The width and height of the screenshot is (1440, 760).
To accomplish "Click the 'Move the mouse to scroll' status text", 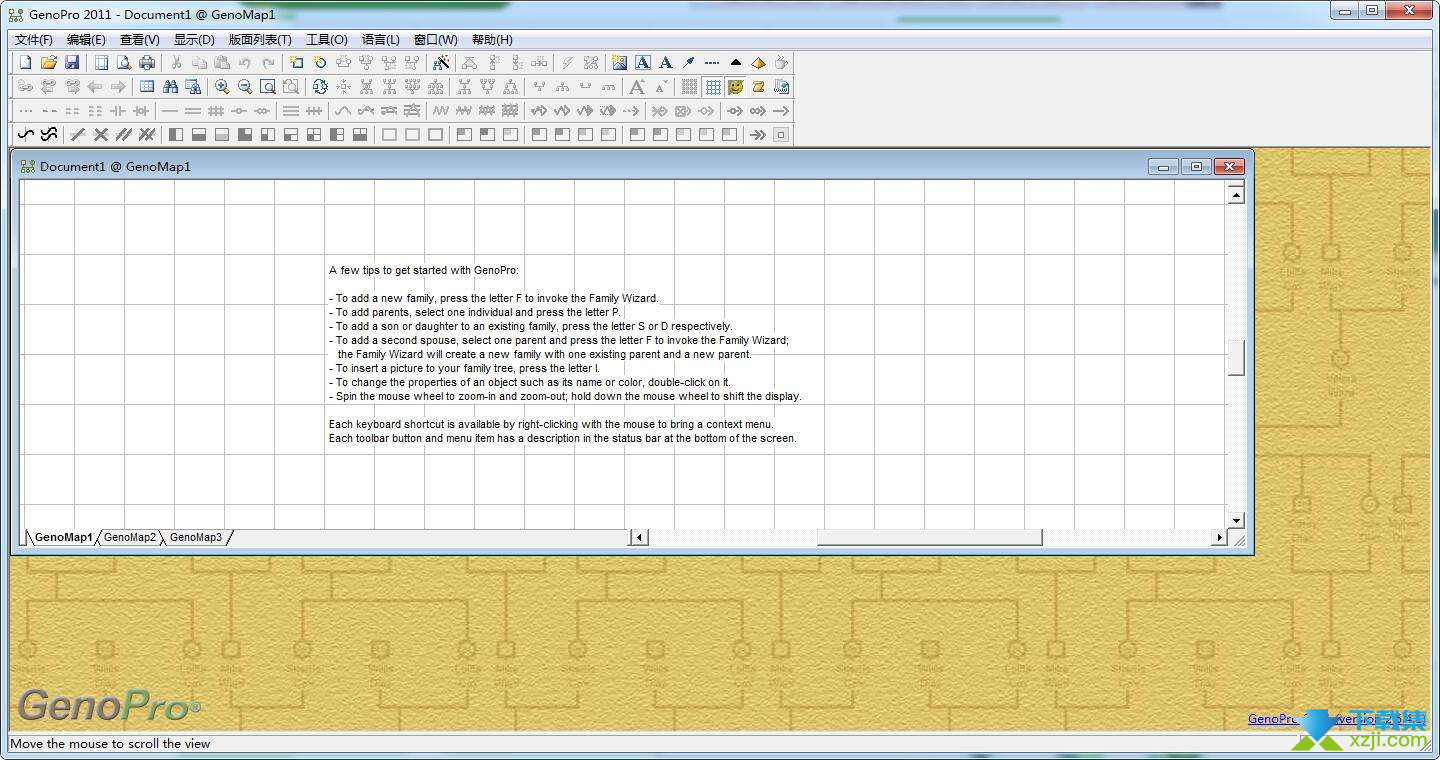I will pyautogui.click(x=110, y=743).
